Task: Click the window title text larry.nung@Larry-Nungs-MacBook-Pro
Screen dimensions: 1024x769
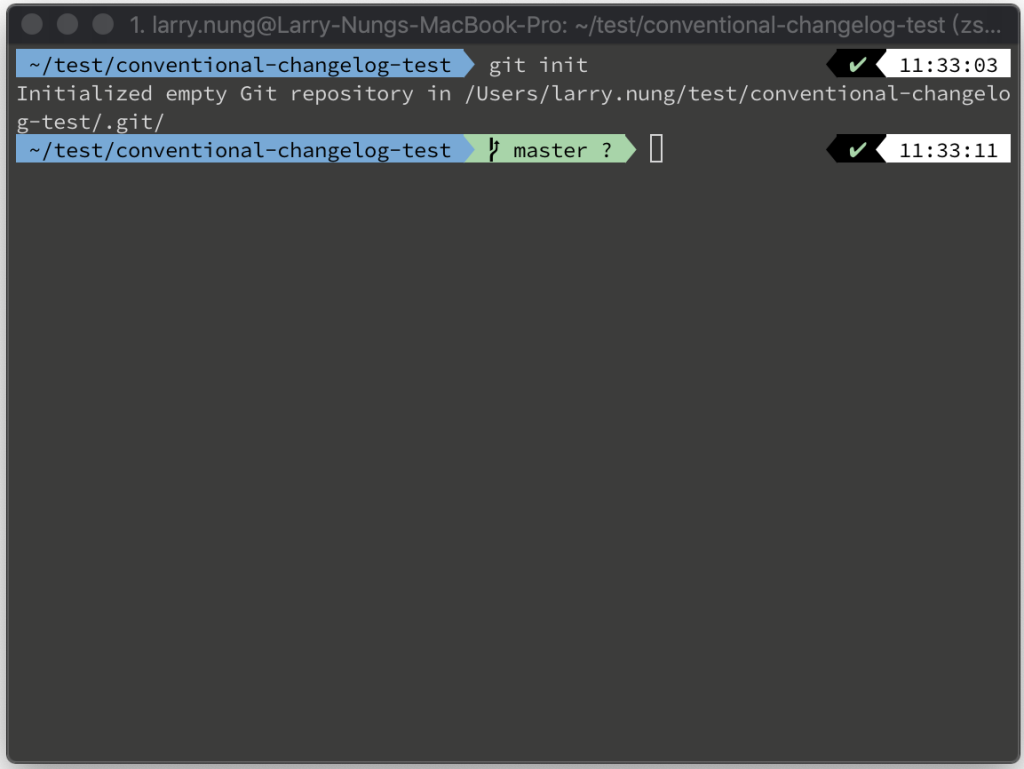Action: coord(359,25)
